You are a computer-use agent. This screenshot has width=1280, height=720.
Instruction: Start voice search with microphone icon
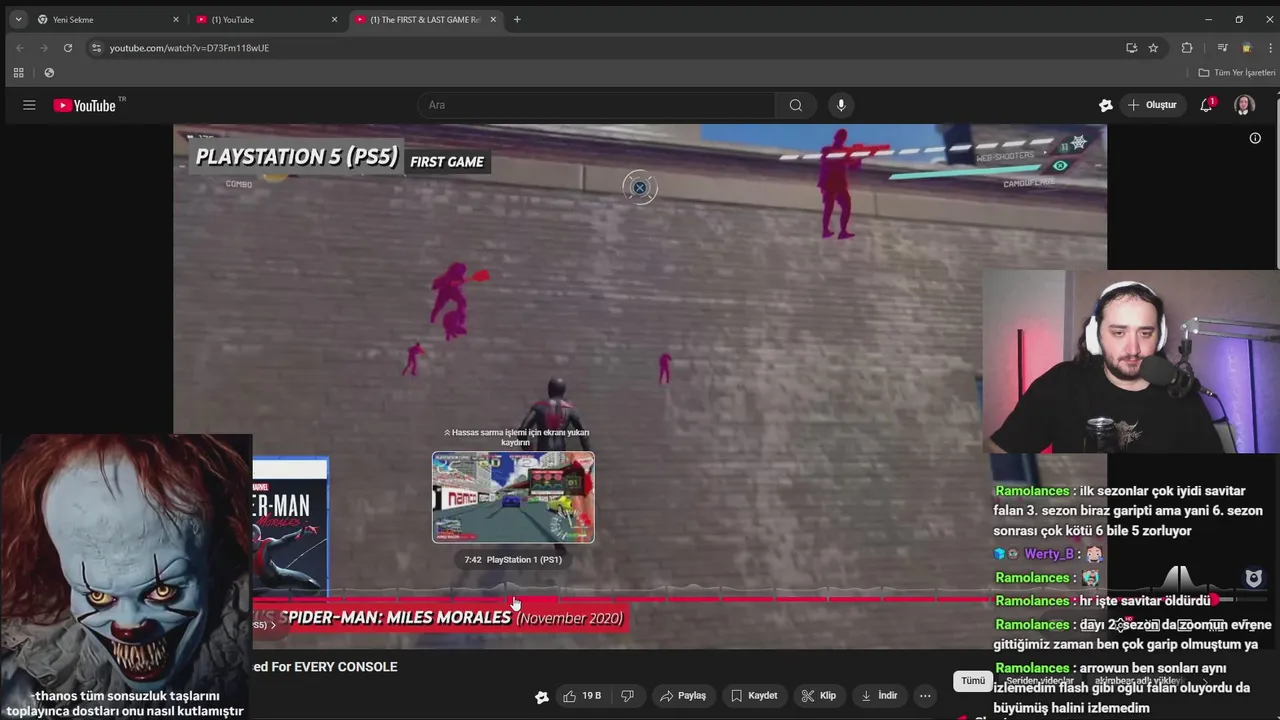point(841,105)
